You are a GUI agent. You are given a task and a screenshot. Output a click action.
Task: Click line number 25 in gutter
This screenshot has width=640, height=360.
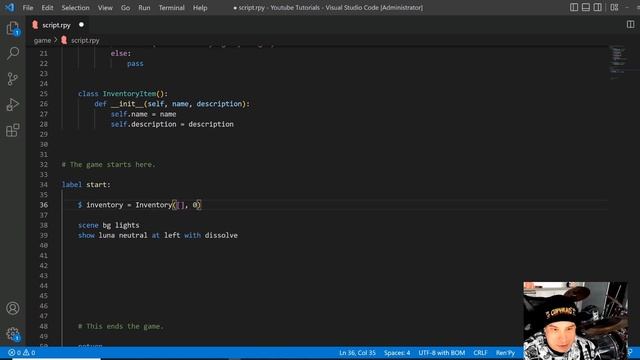click(x=44, y=94)
